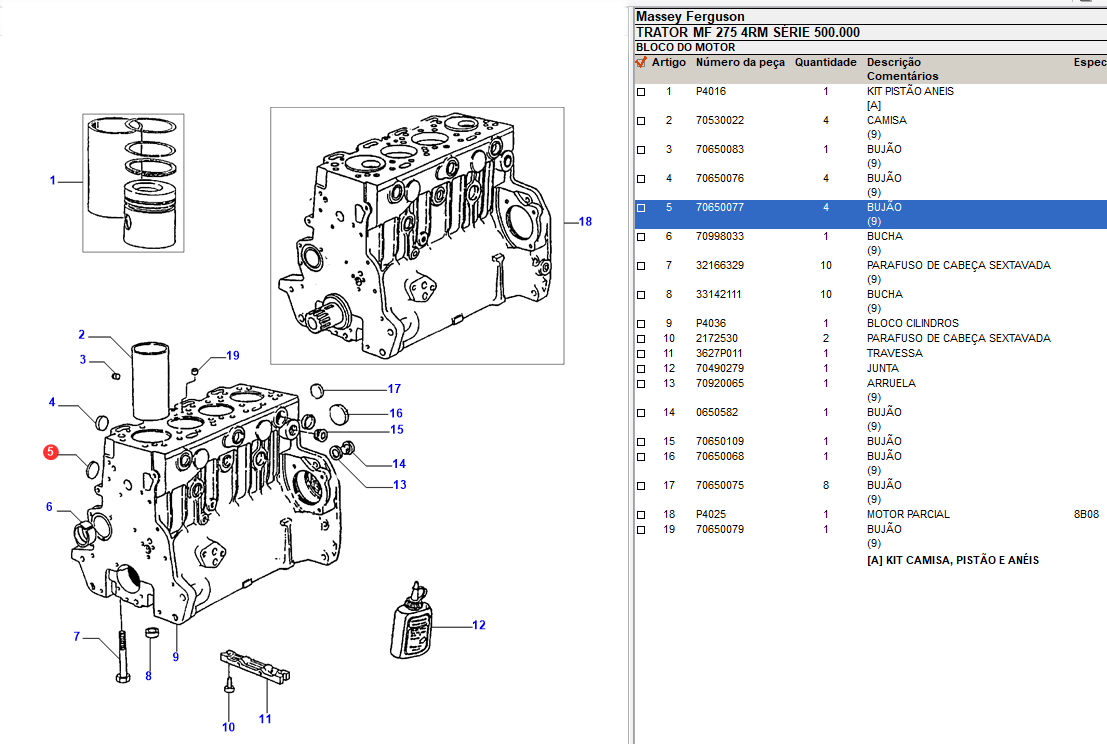This screenshot has height=744, width=1107.
Task: Select callout number 18 in the diagram
Action: point(585,222)
